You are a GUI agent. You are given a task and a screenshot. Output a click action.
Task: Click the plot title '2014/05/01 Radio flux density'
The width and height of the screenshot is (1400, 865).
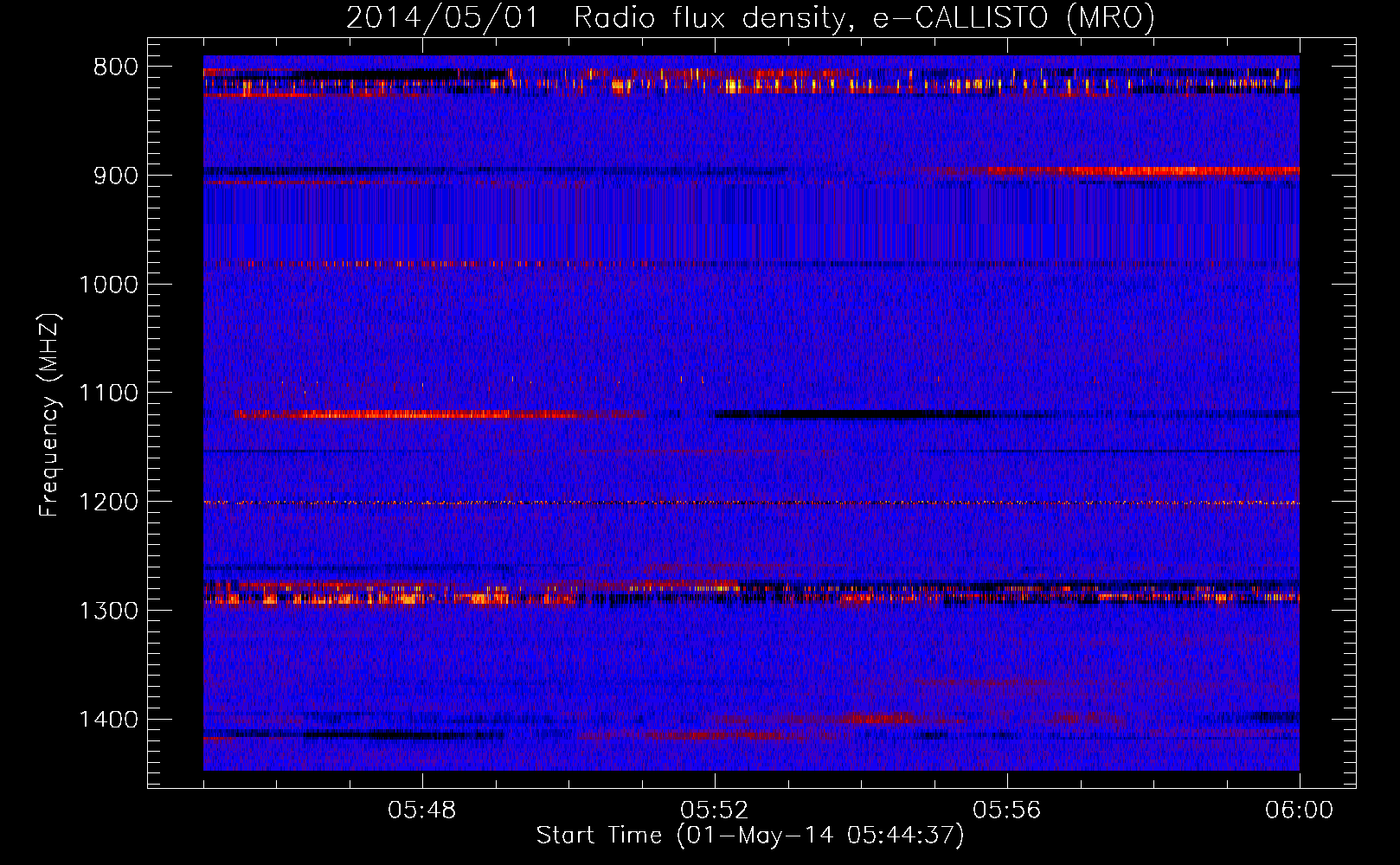749,17
